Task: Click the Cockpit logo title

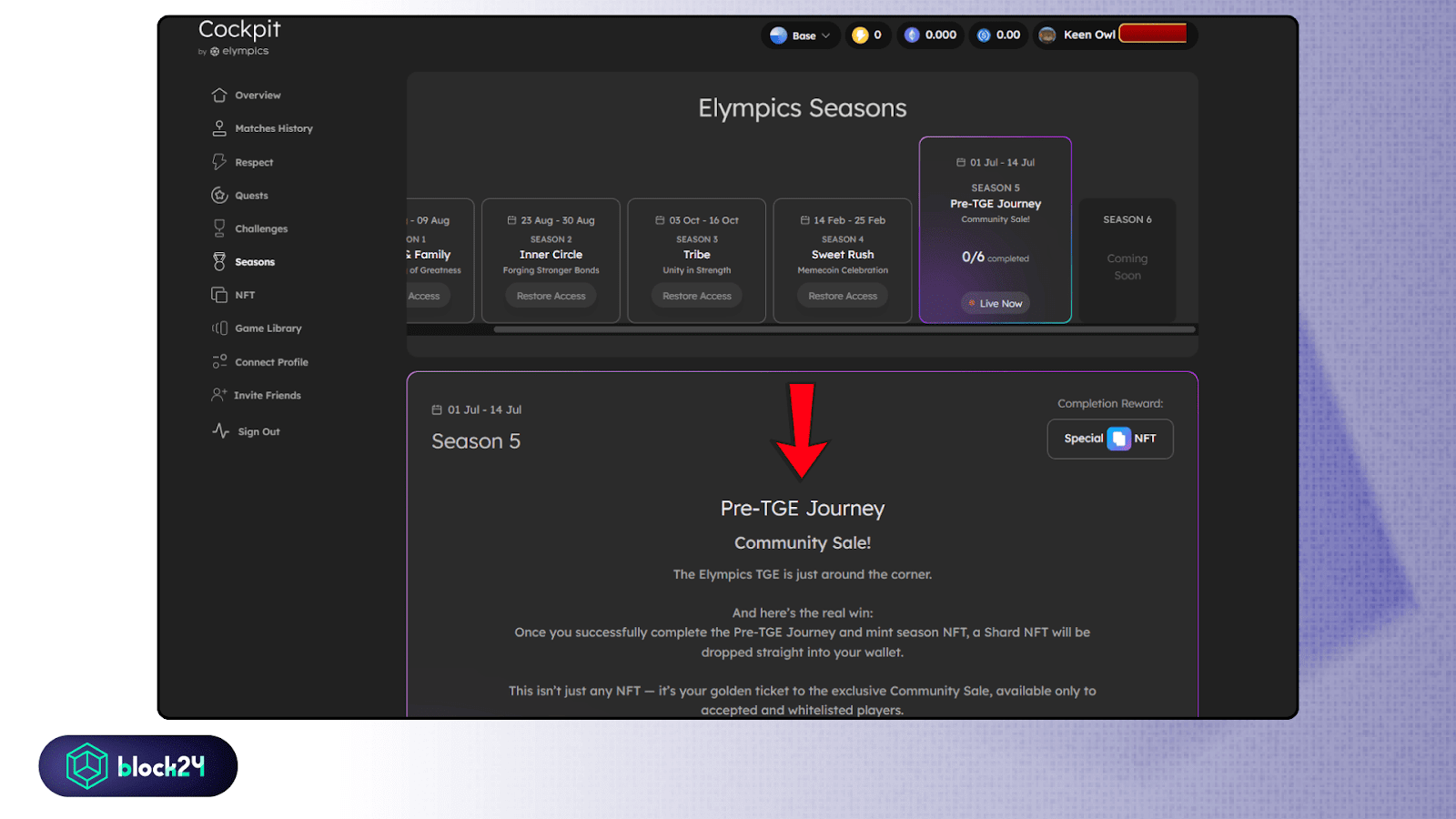Action: pyautogui.click(x=239, y=29)
